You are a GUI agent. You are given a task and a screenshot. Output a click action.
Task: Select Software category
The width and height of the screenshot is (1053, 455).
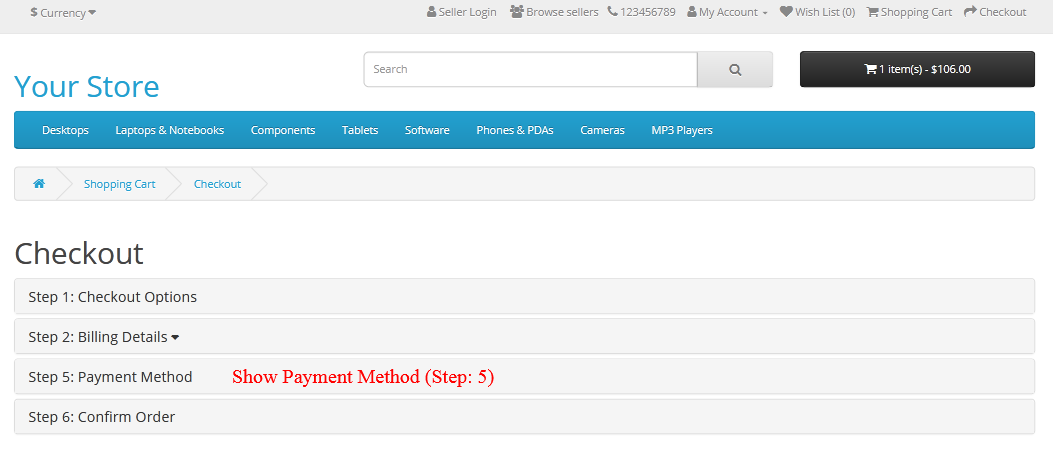point(427,130)
